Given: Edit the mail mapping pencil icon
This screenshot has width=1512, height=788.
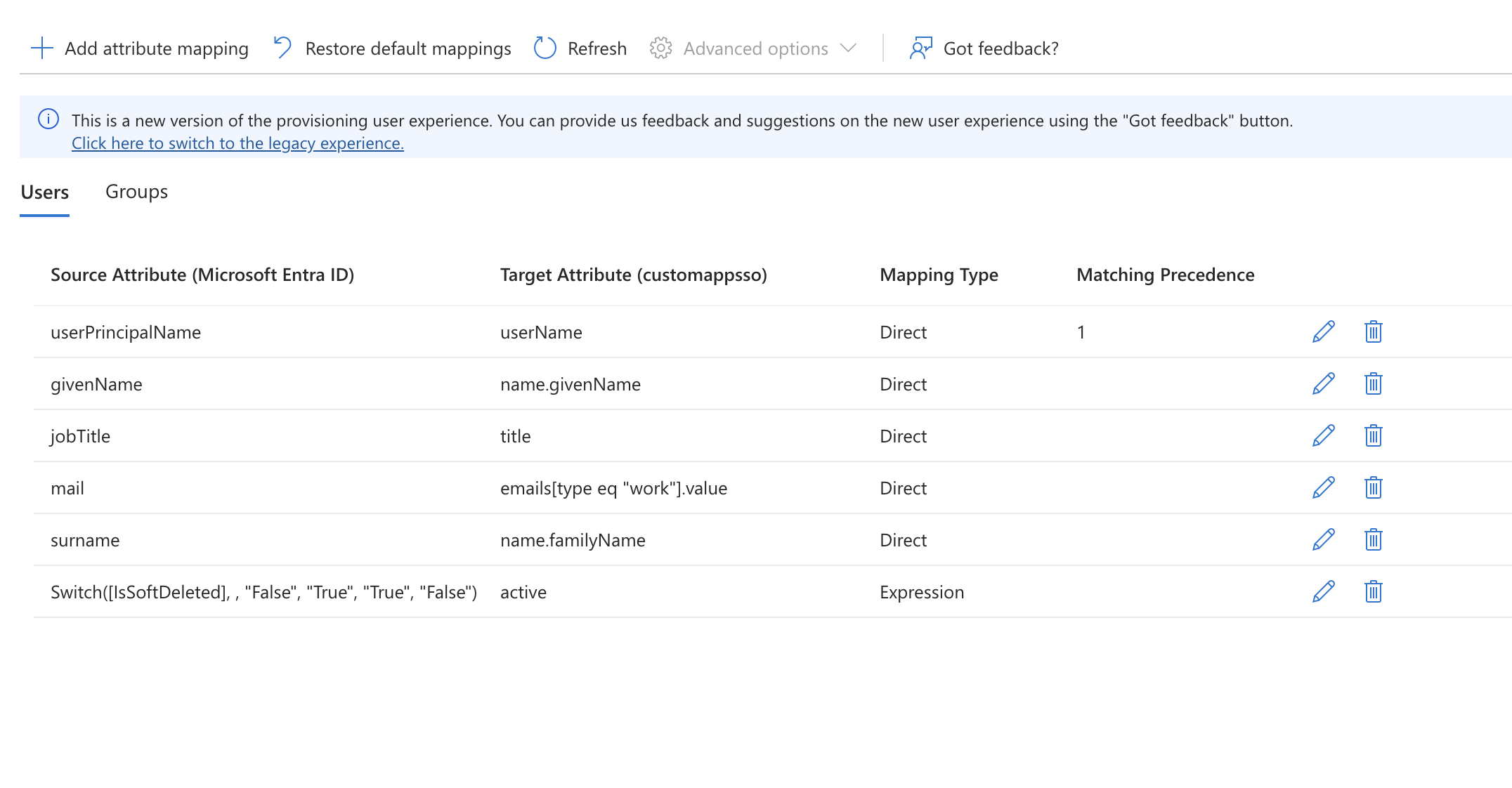Looking at the screenshot, I should tap(1324, 487).
